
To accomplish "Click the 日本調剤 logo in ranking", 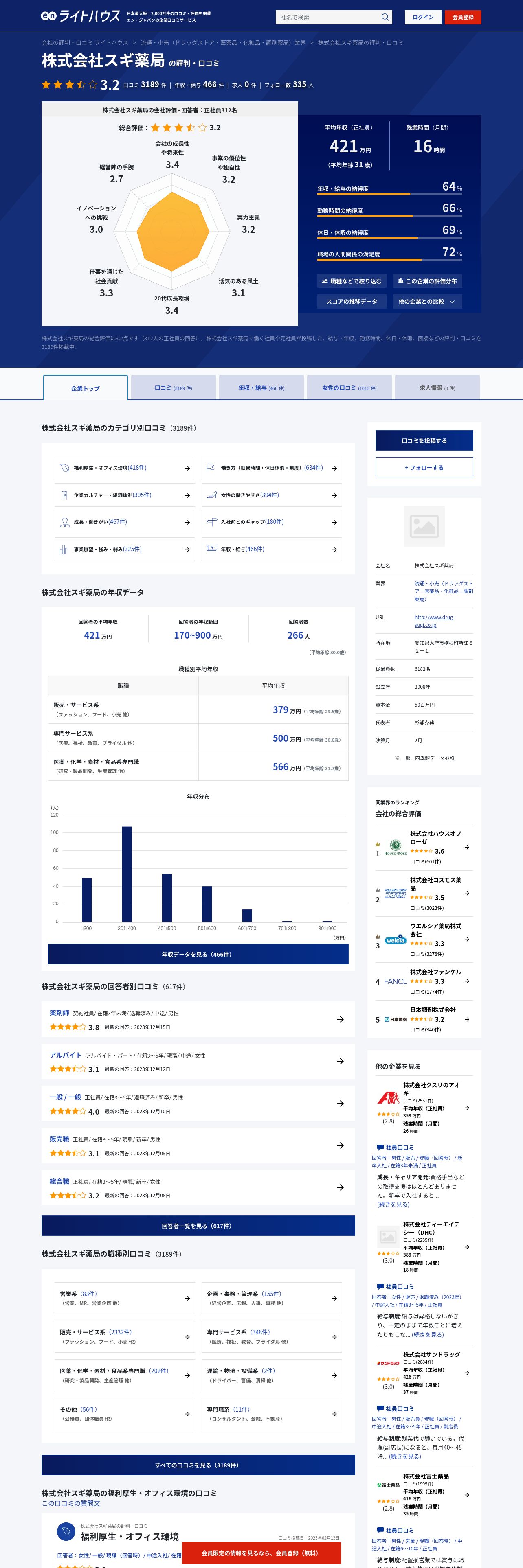I will [x=395, y=1020].
